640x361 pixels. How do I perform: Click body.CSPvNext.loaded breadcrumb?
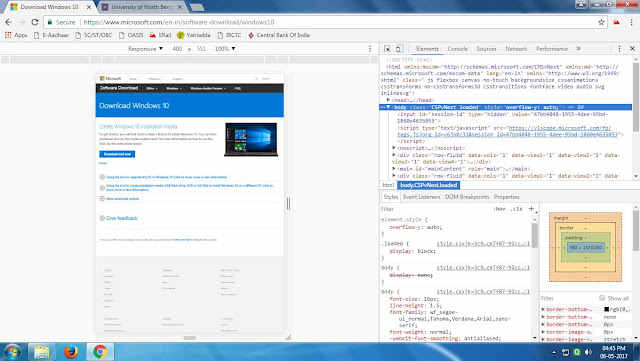(428, 185)
